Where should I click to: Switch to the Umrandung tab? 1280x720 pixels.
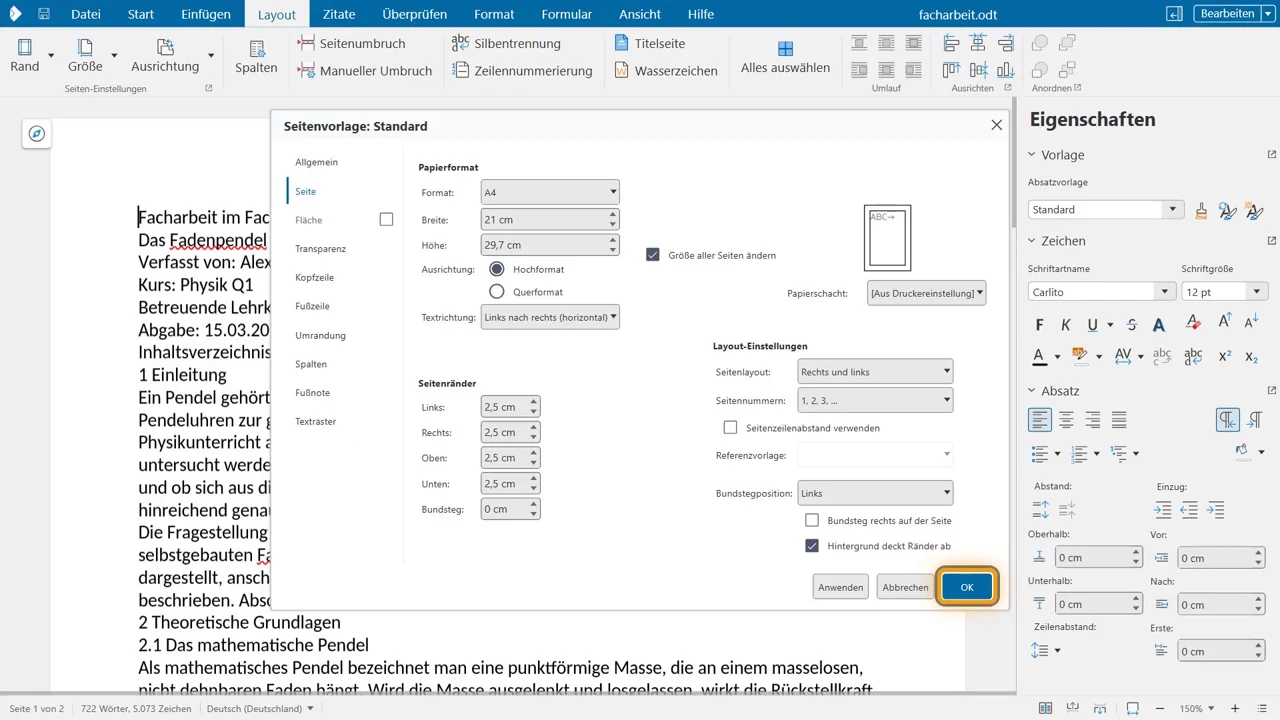pyautogui.click(x=320, y=335)
